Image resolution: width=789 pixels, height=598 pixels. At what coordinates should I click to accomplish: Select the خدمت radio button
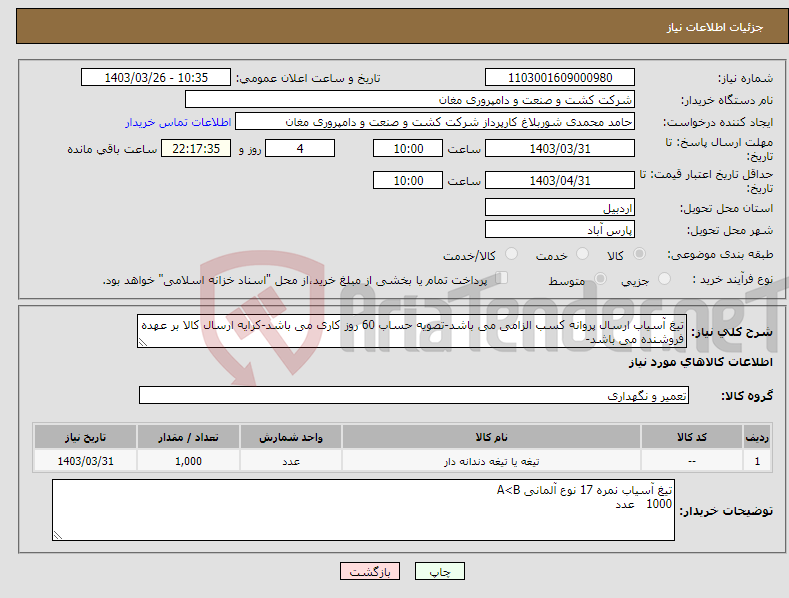coord(582,254)
